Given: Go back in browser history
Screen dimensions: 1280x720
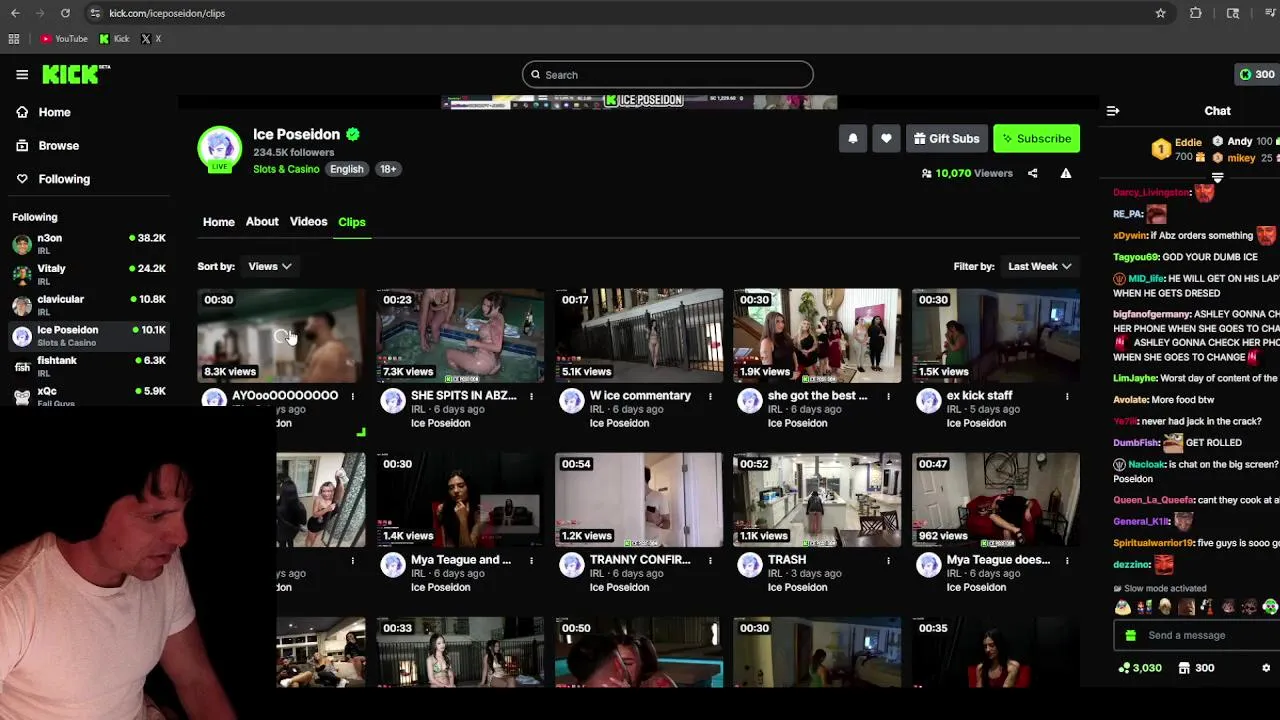Looking at the screenshot, I should pyautogui.click(x=15, y=13).
